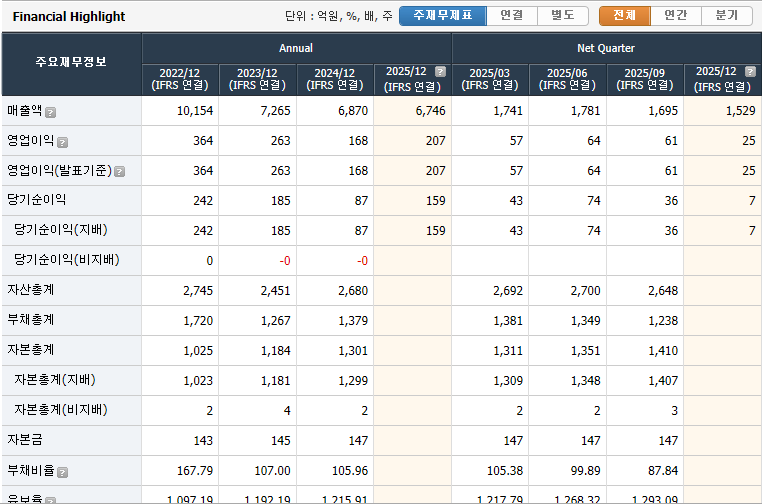Click the 2022/12 annual column header
Viewport: 762px width, 504px height.
[180, 79]
